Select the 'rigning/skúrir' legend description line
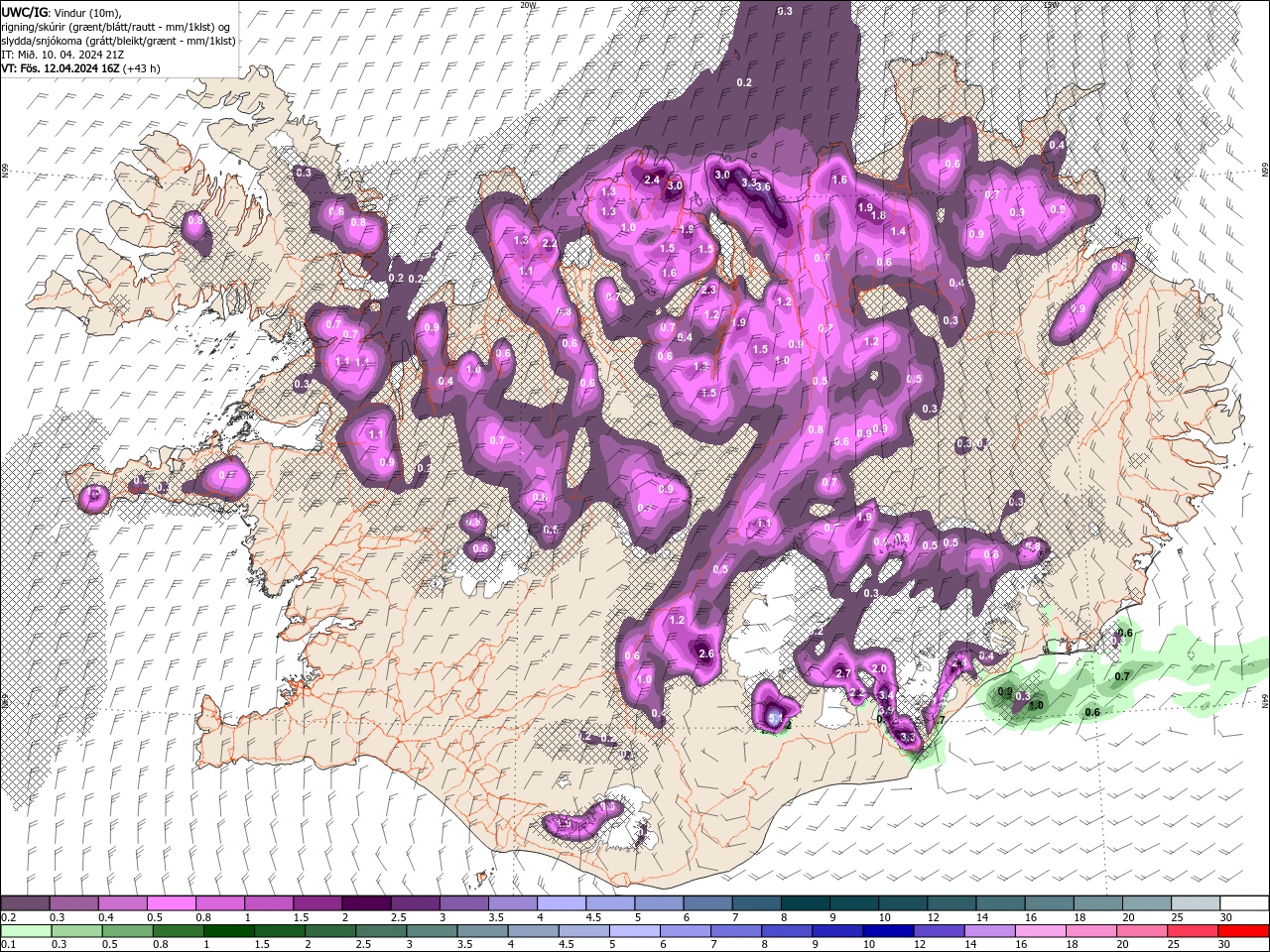 pyautogui.click(x=117, y=27)
